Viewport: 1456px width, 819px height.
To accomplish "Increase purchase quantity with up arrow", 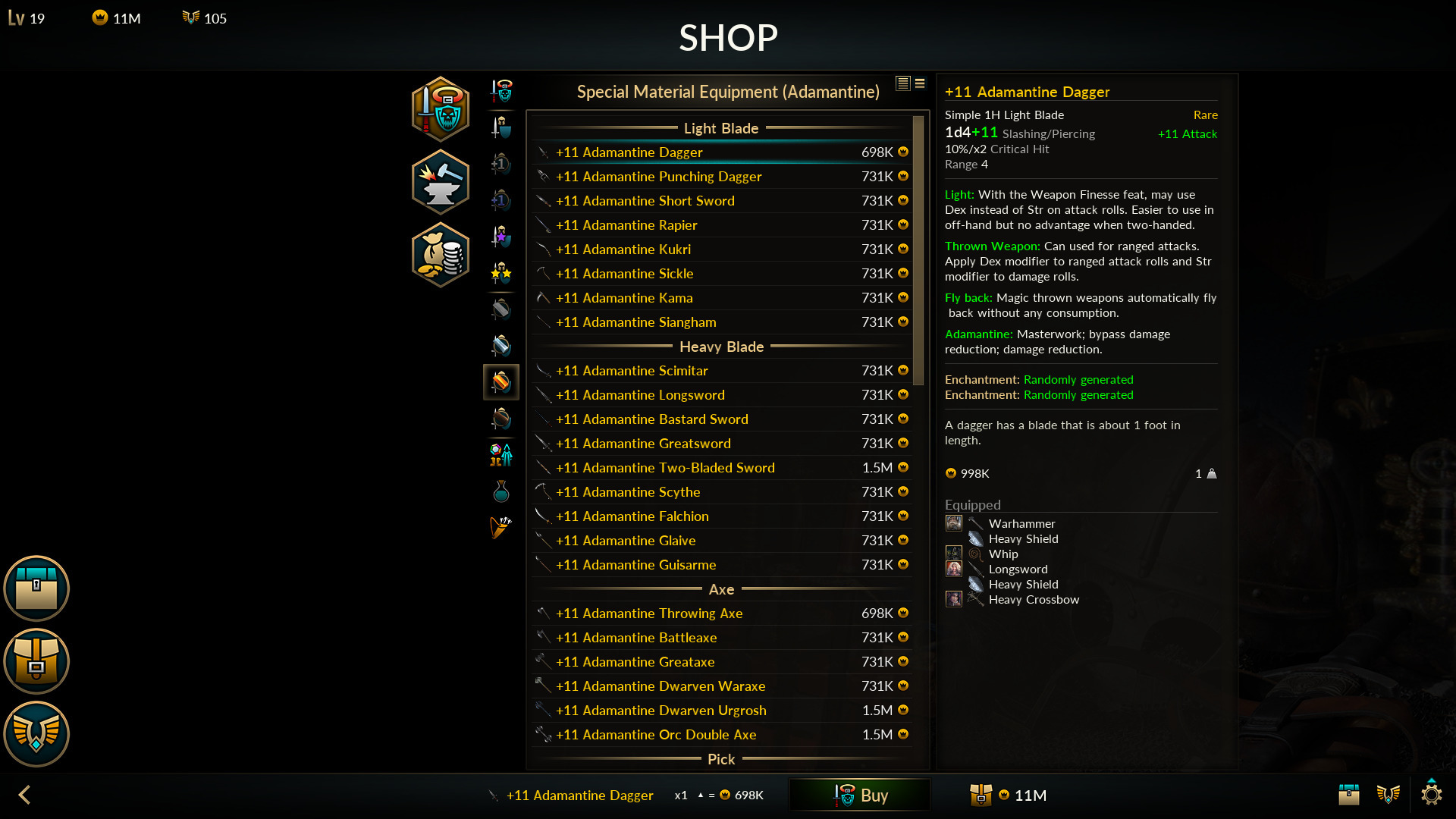I will (x=701, y=795).
